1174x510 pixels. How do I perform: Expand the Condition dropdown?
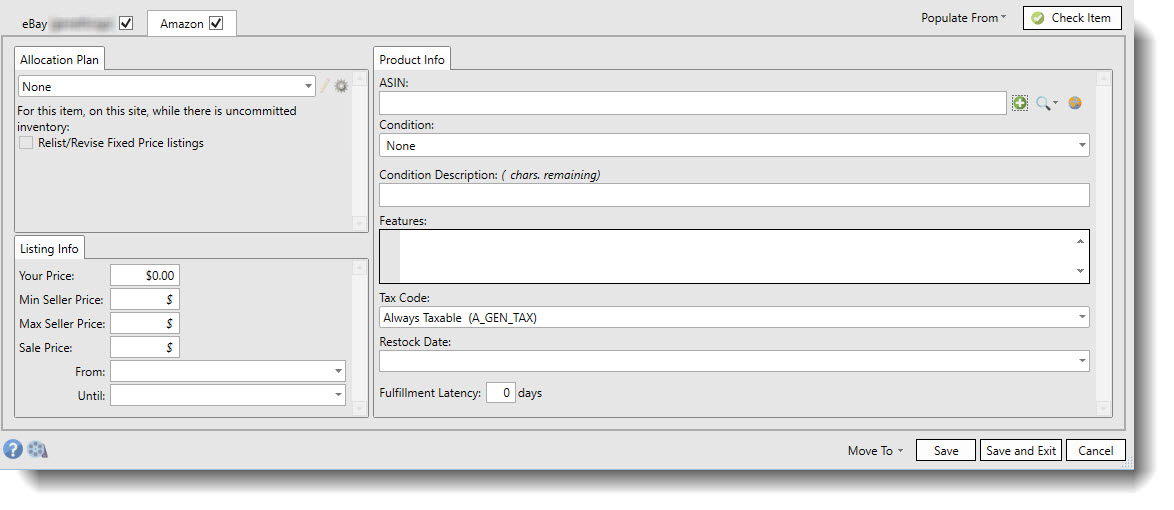click(1082, 146)
